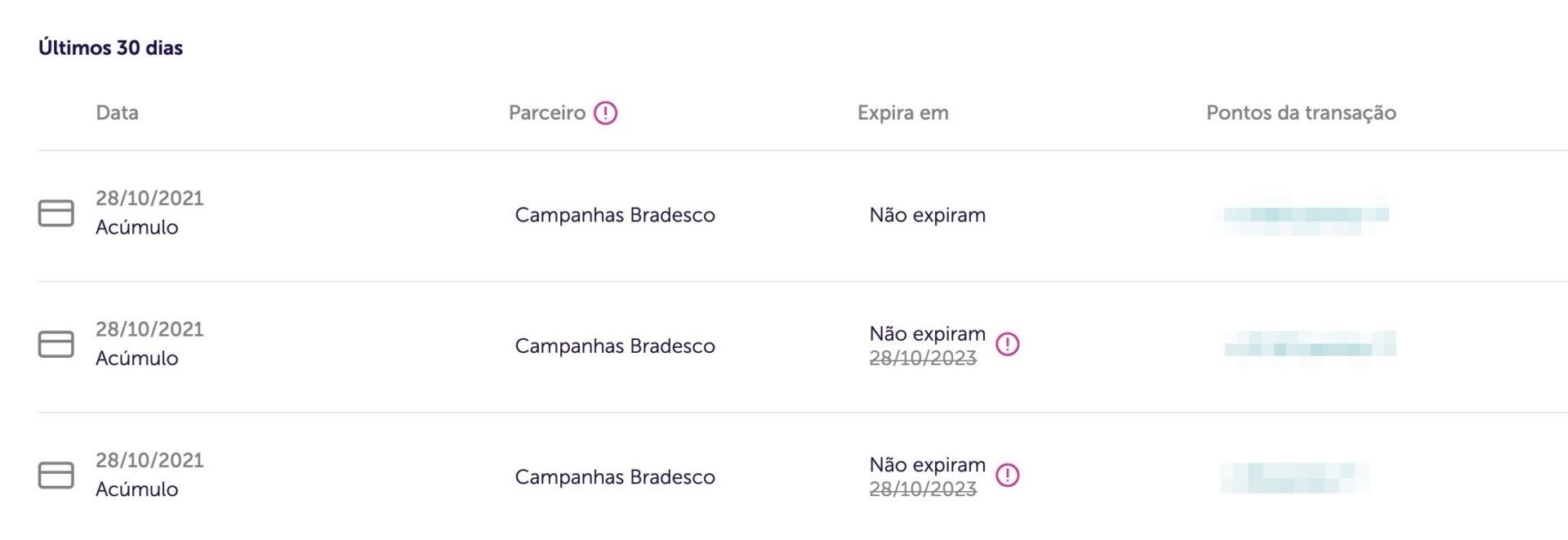Select the Pontos da transação column header
Viewport: 1568px width, 540px height.
pyautogui.click(x=1301, y=113)
